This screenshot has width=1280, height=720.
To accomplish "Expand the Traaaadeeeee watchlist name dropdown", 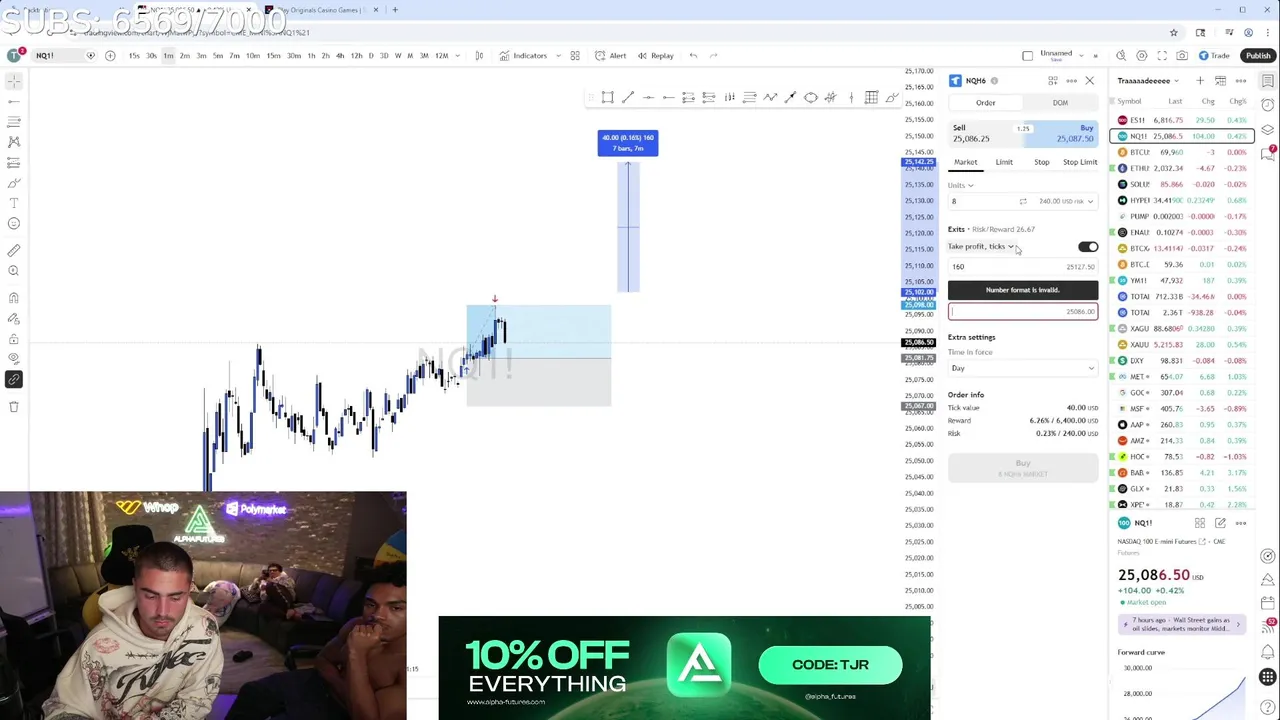I will click(x=1148, y=80).
